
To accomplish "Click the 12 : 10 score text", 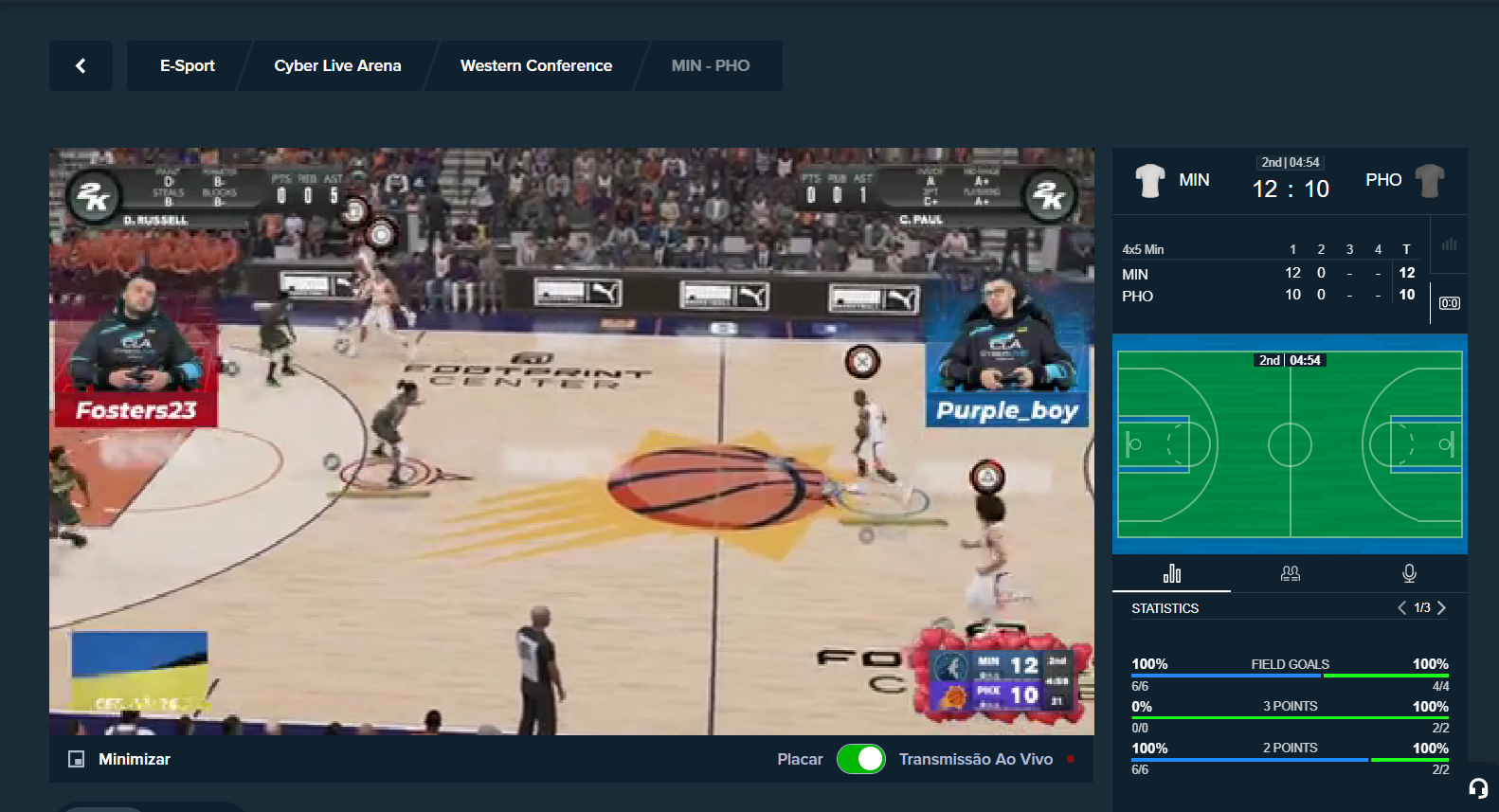I will click(1291, 189).
